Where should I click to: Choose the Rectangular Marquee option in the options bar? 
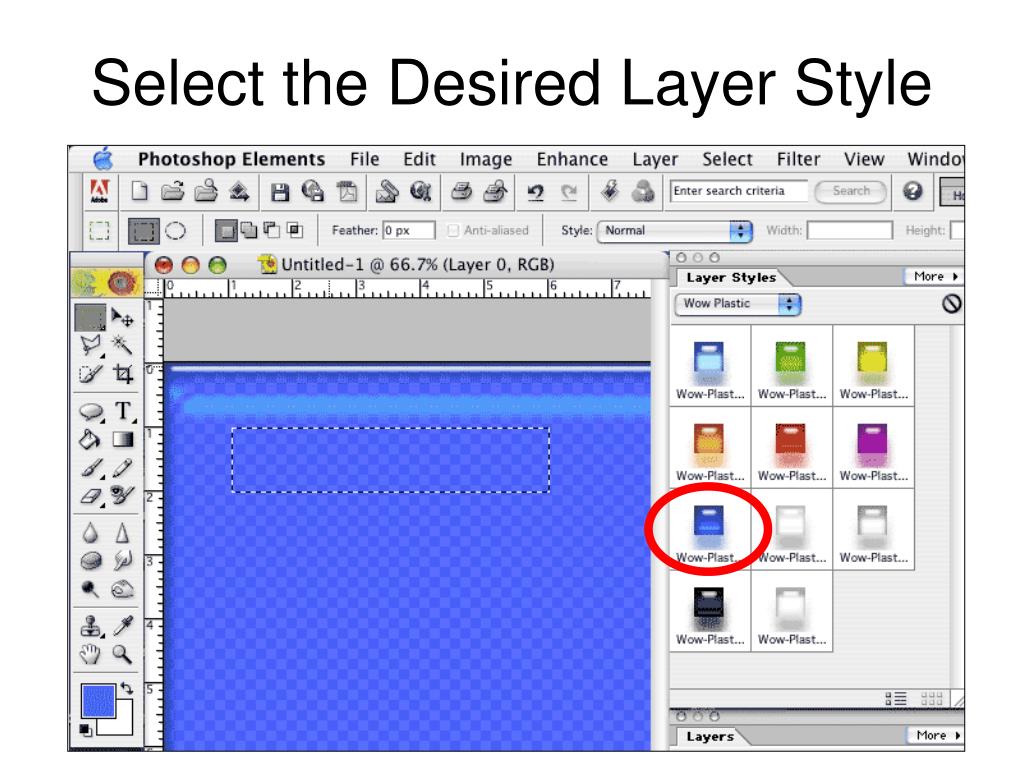tap(143, 231)
